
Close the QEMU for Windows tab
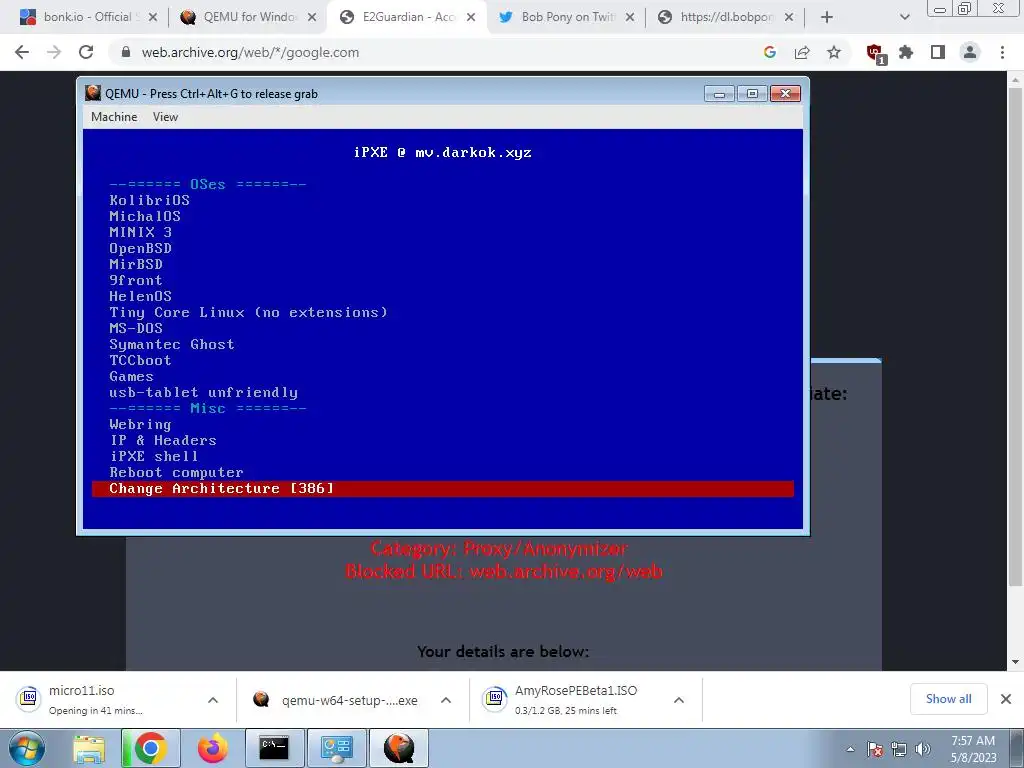[312, 17]
